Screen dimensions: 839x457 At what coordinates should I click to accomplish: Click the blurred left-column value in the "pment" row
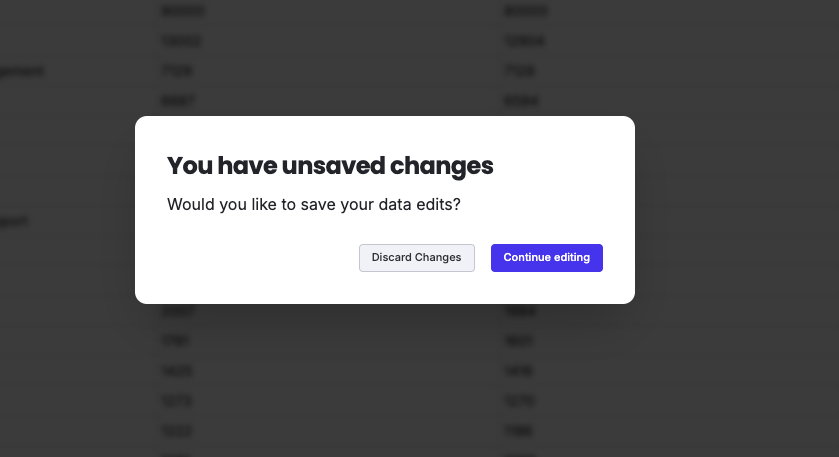(176, 71)
